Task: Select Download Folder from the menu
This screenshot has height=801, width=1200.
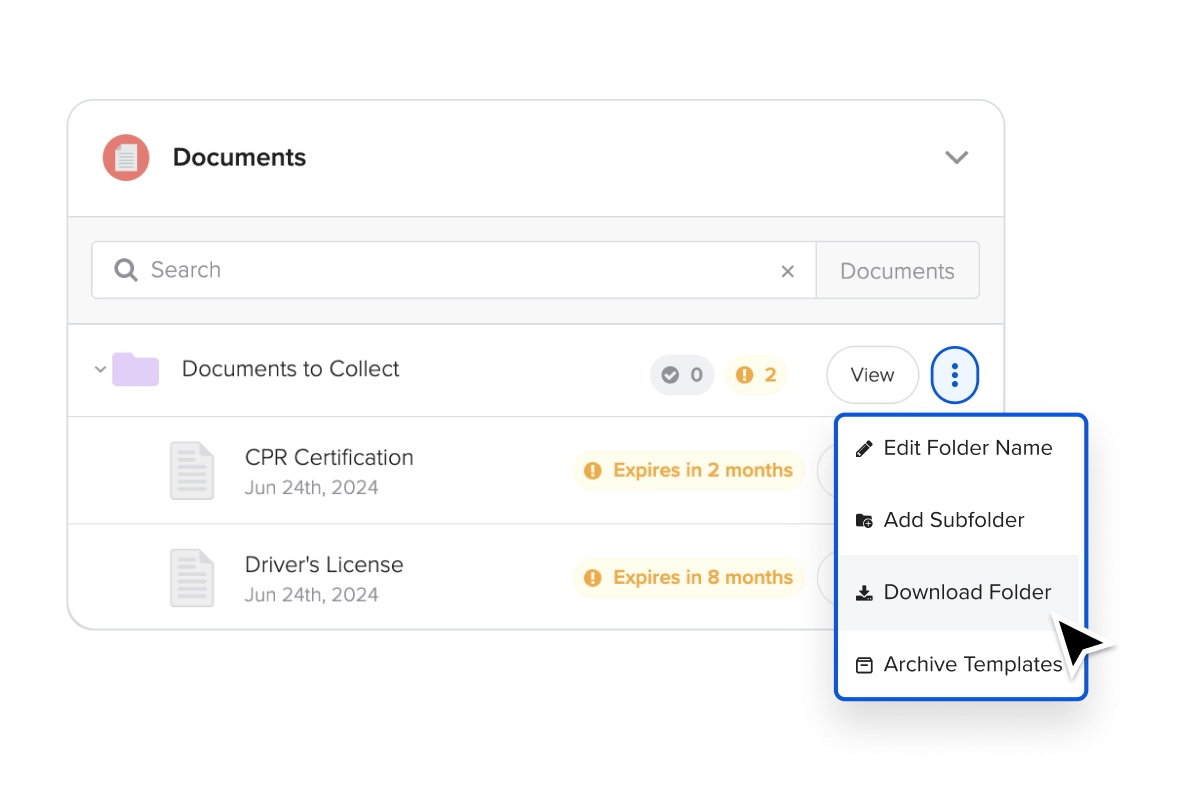Action: point(966,593)
